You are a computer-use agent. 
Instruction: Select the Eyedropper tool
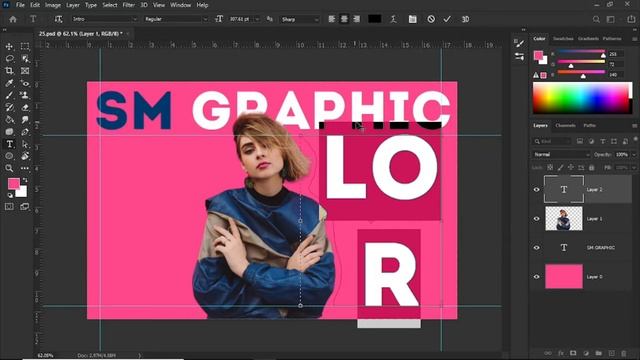point(9,83)
